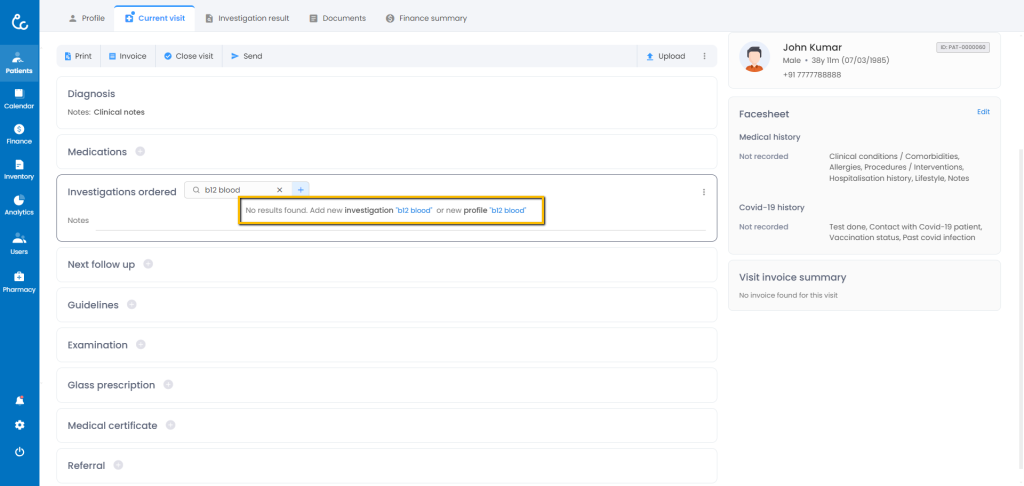Open Pharmacy in the sidebar

point(19,281)
